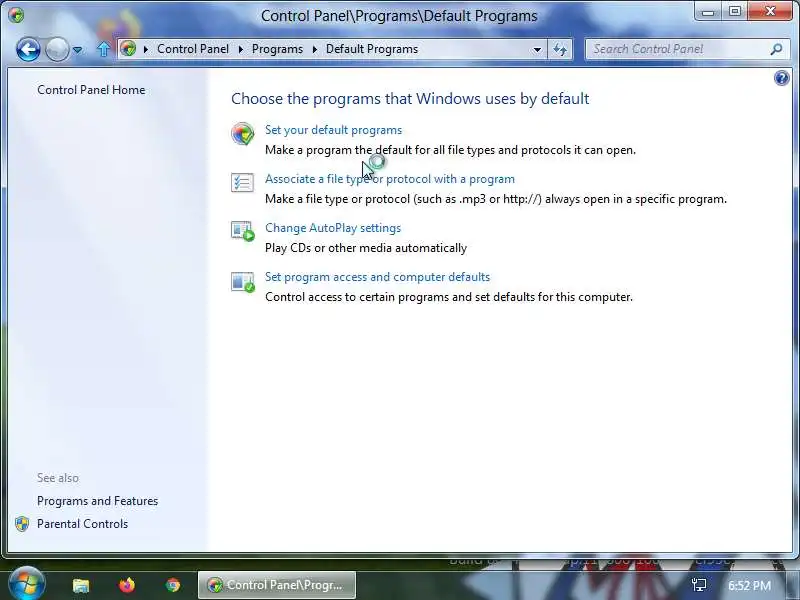Launch Firefox from the taskbar
The image size is (800, 600).
tap(127, 585)
